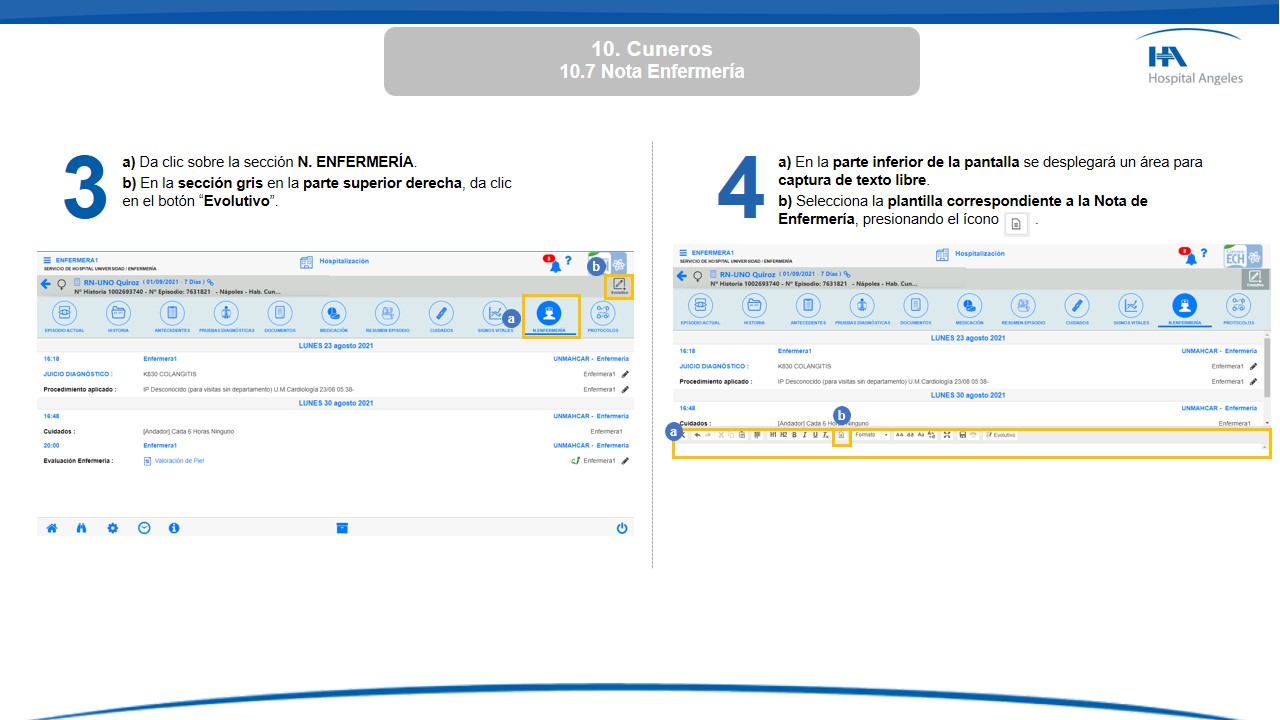
Task: Open the Valoración de Piel link
Action: point(179,461)
